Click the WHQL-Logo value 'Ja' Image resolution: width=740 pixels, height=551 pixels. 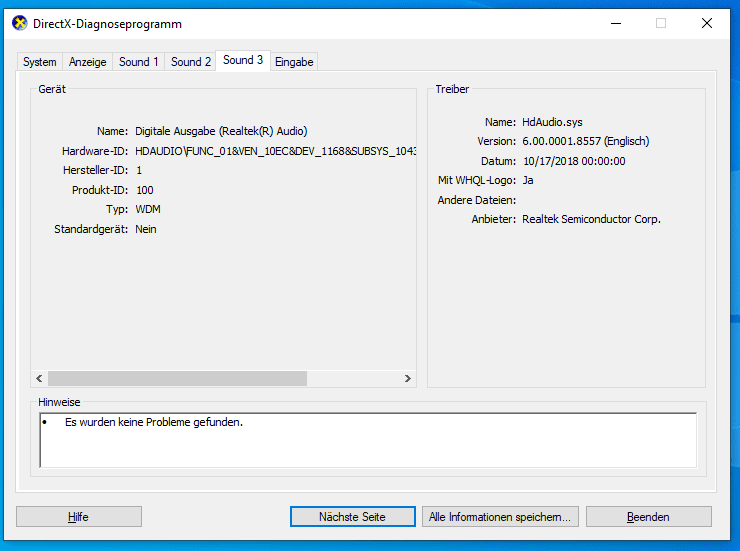528,180
